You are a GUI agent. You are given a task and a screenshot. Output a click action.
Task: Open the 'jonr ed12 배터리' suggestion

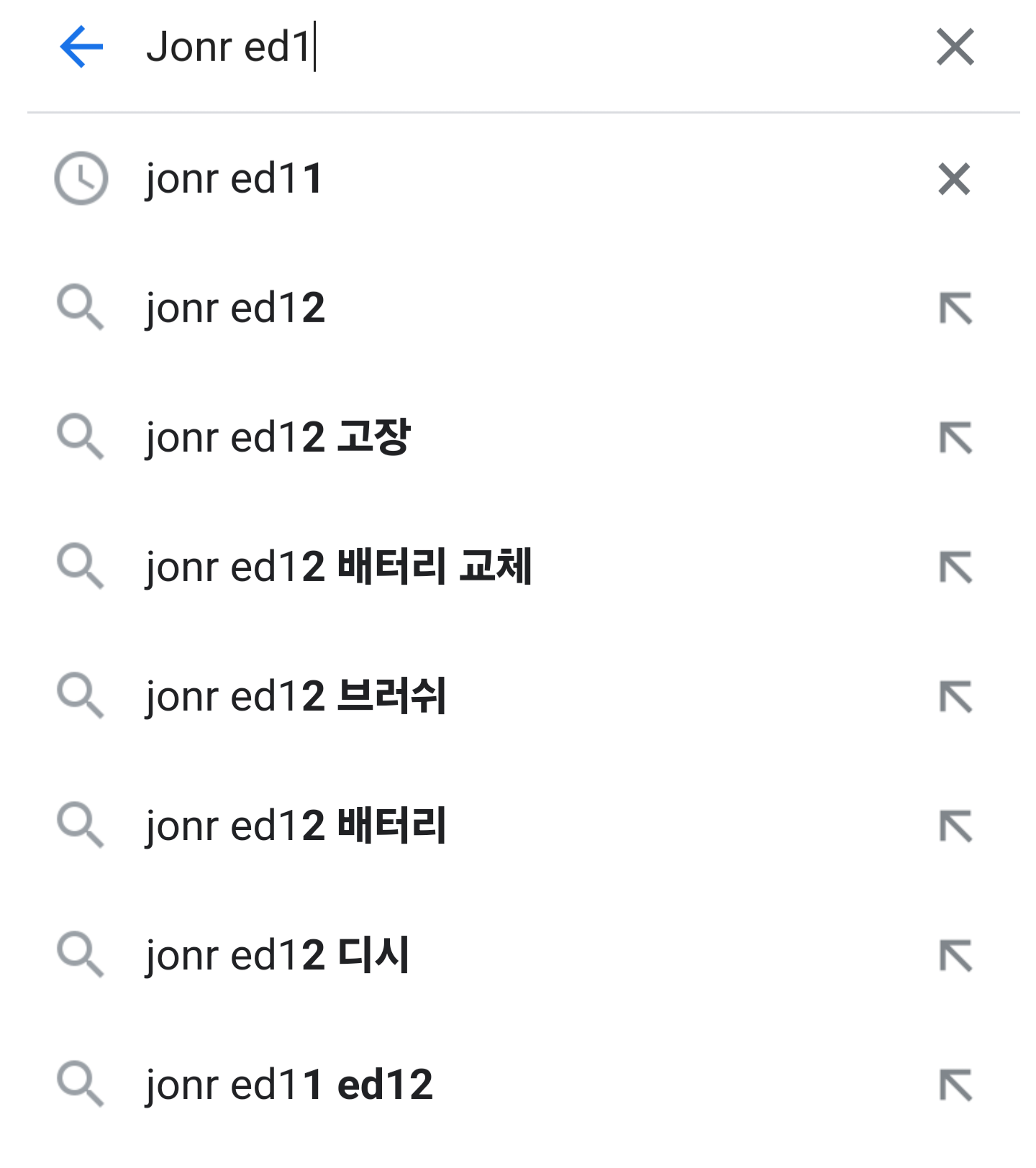296,826
